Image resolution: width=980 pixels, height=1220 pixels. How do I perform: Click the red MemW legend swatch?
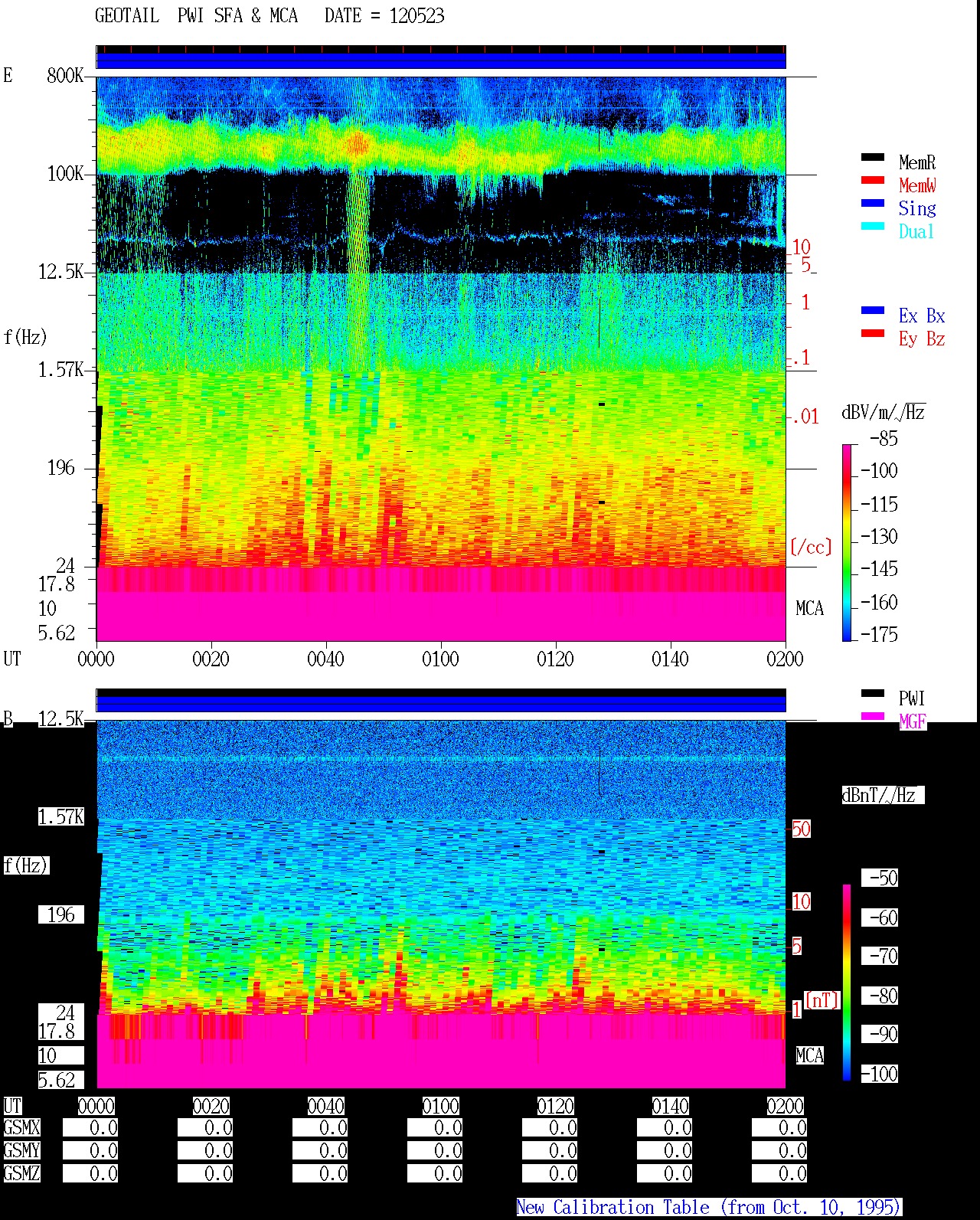click(873, 181)
